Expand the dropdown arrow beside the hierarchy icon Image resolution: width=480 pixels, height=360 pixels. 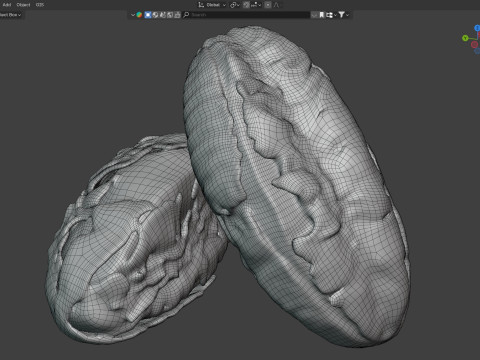[335, 15]
